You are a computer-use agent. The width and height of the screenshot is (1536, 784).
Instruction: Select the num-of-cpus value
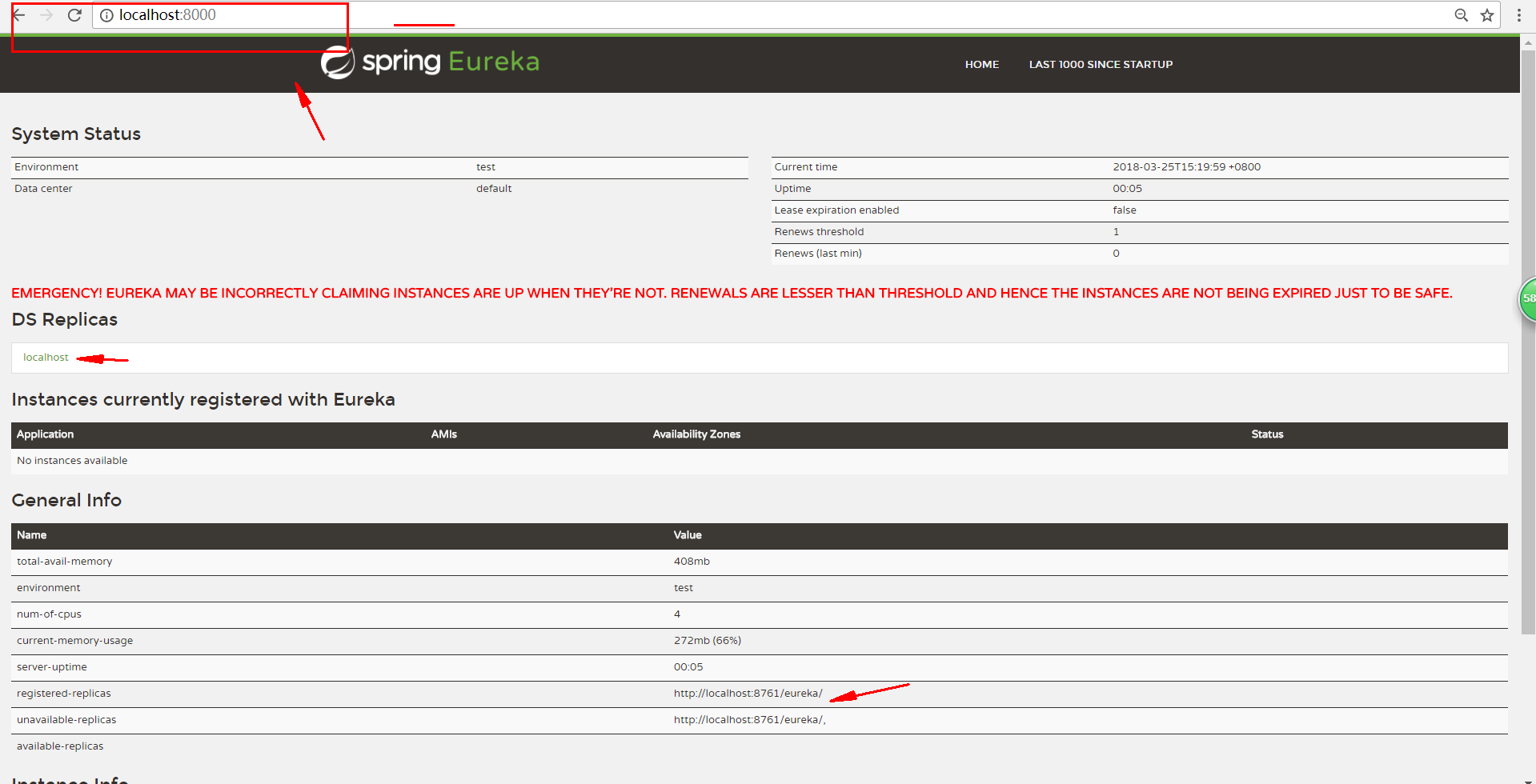tap(677, 614)
